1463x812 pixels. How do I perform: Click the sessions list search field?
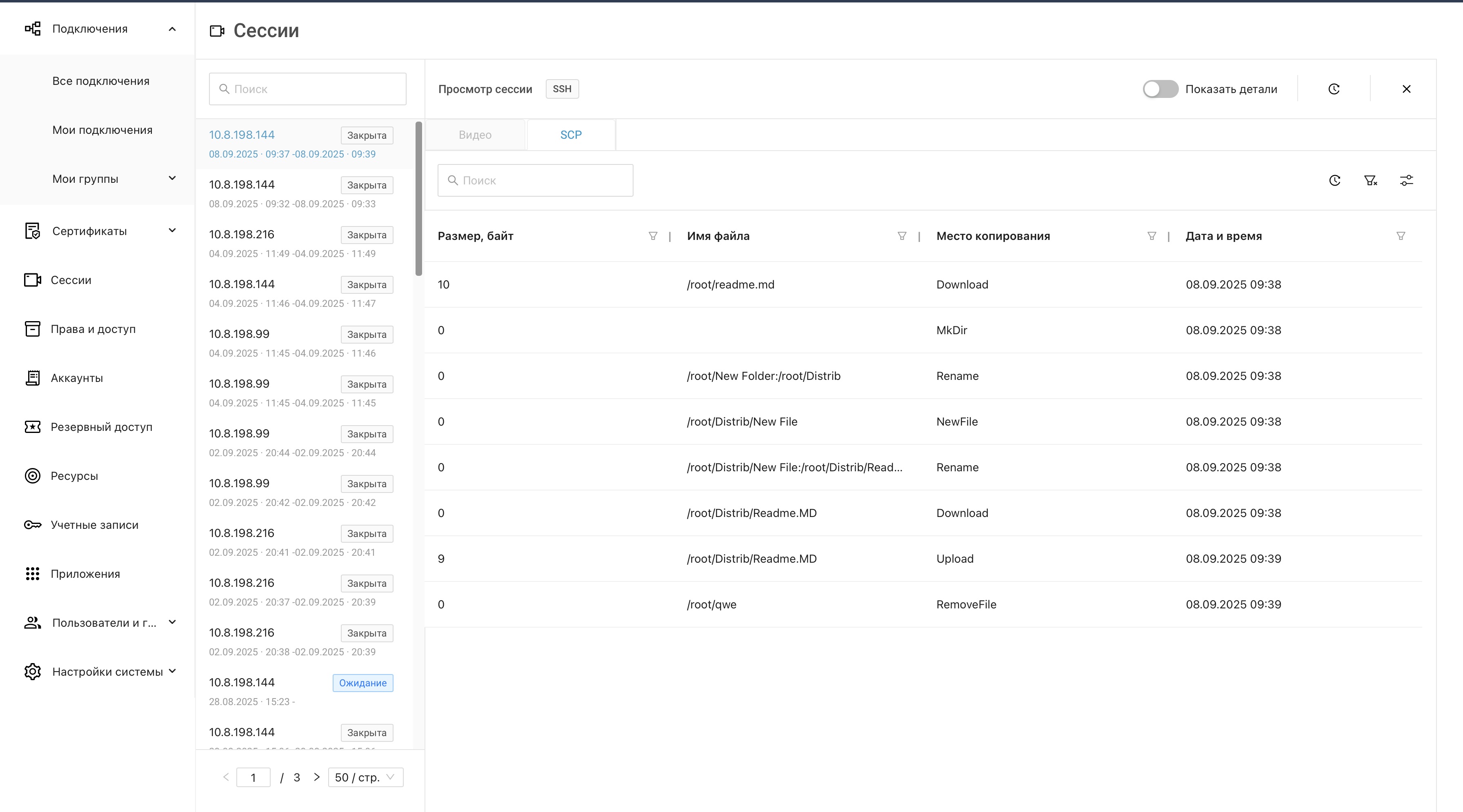click(x=307, y=89)
